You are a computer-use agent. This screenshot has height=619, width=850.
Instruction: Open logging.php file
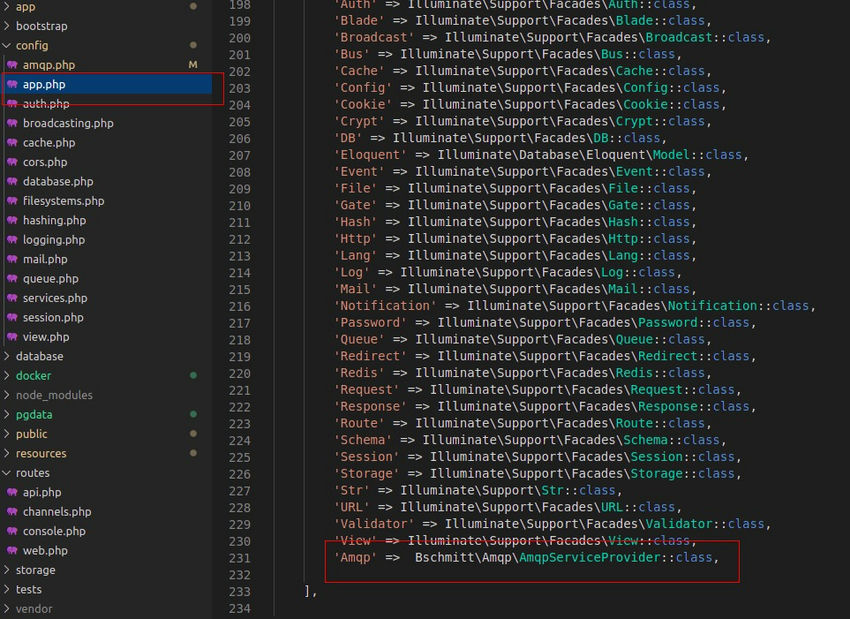[x=54, y=240]
